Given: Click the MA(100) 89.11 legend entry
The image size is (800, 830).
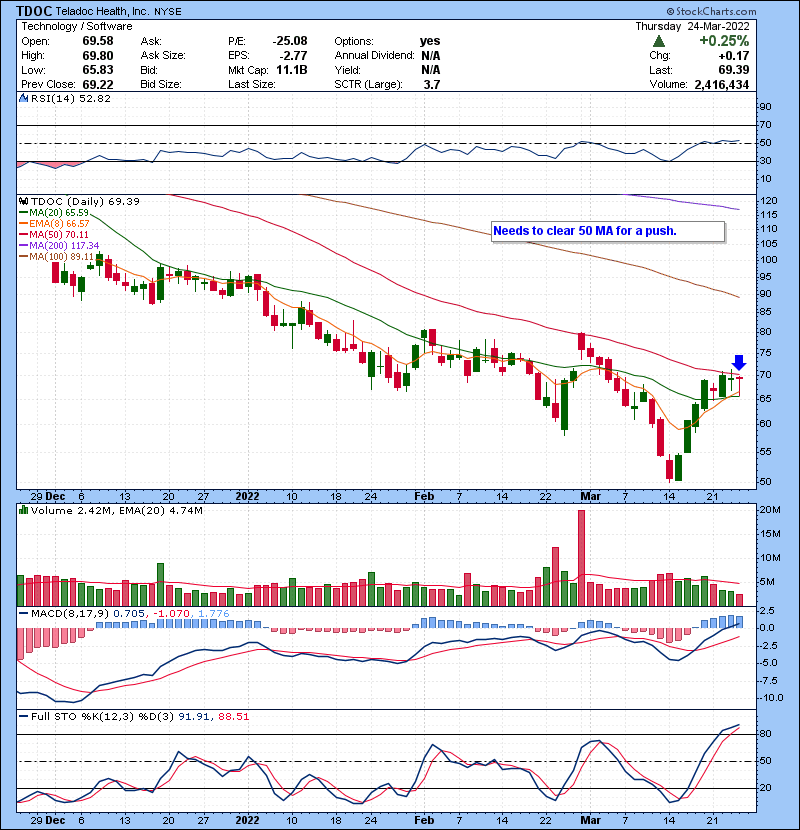Looking at the screenshot, I should point(57,257).
